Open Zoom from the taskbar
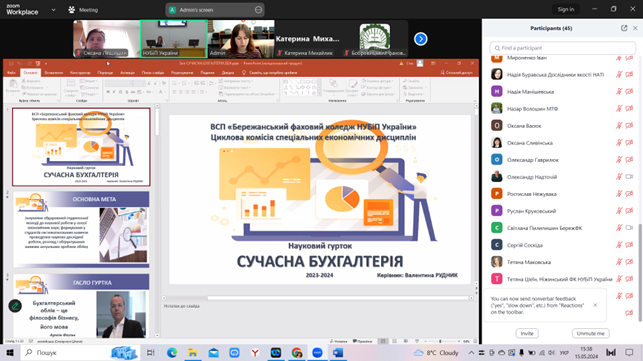This screenshot has width=643, height=361. click(317, 352)
